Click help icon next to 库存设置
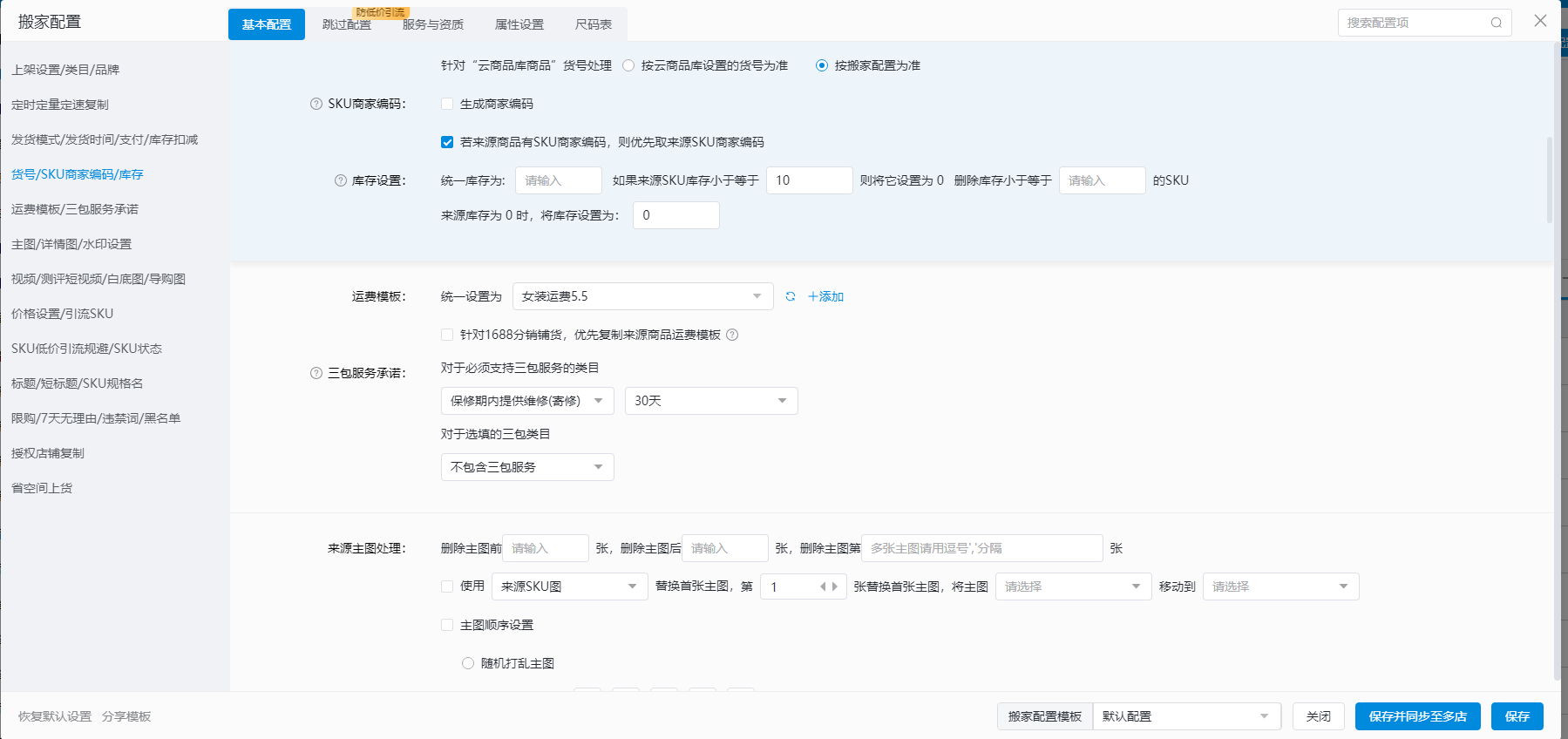Image resolution: width=1568 pixels, height=739 pixels. tap(341, 180)
